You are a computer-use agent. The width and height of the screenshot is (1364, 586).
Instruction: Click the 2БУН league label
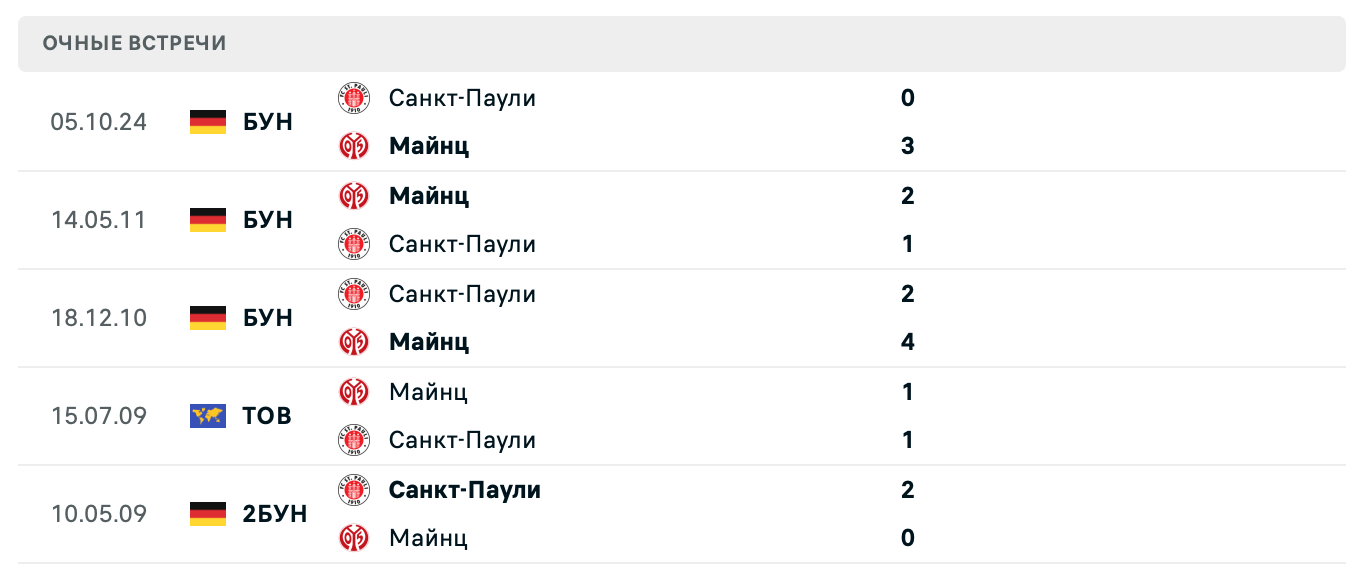275,514
